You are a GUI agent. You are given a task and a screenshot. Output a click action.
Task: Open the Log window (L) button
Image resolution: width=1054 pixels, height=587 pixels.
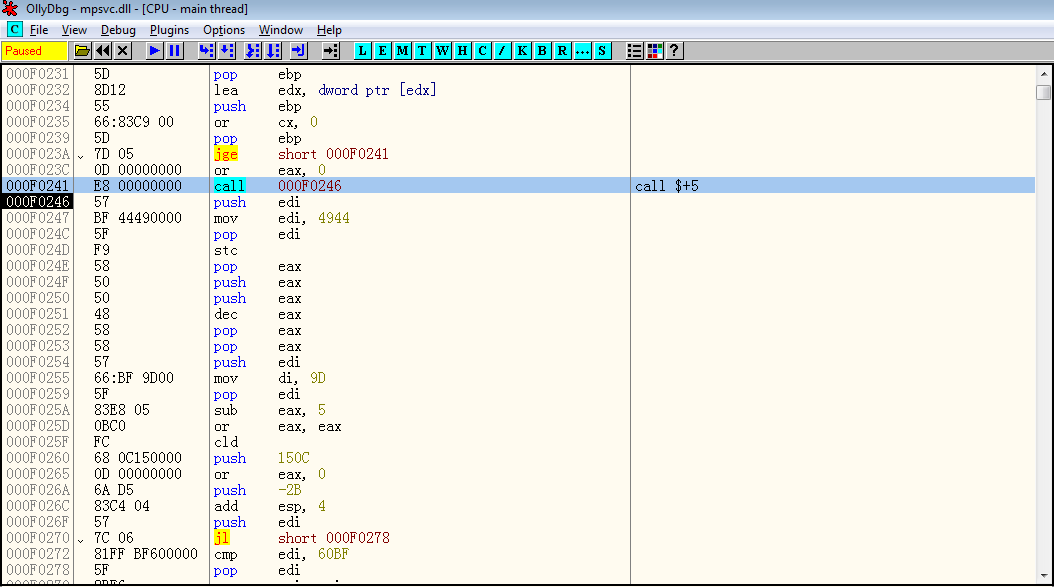tap(362, 50)
